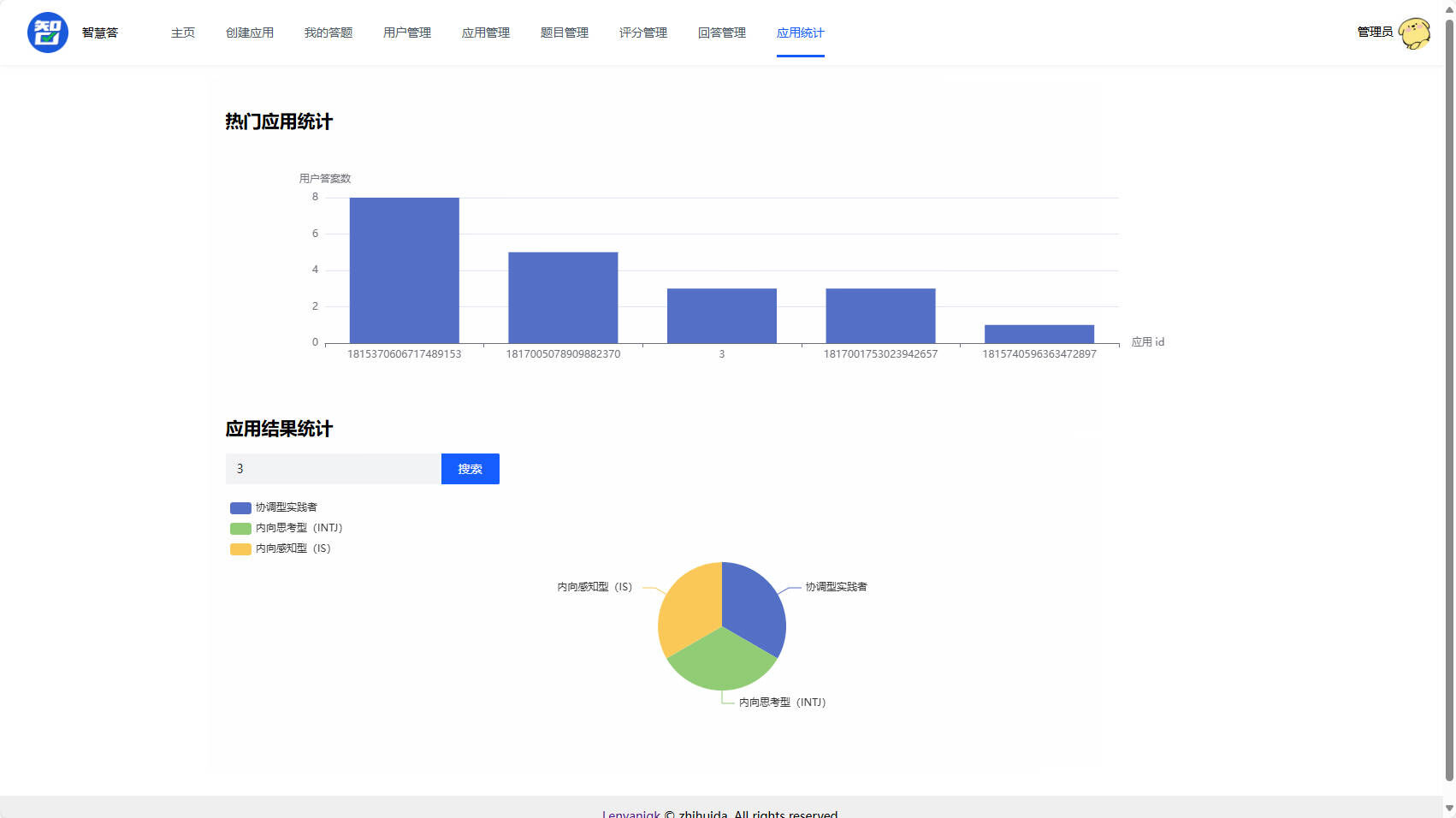Toggle 内向思考型 (INTJ) legend swatch
The height and width of the screenshot is (818, 1456).
[240, 528]
